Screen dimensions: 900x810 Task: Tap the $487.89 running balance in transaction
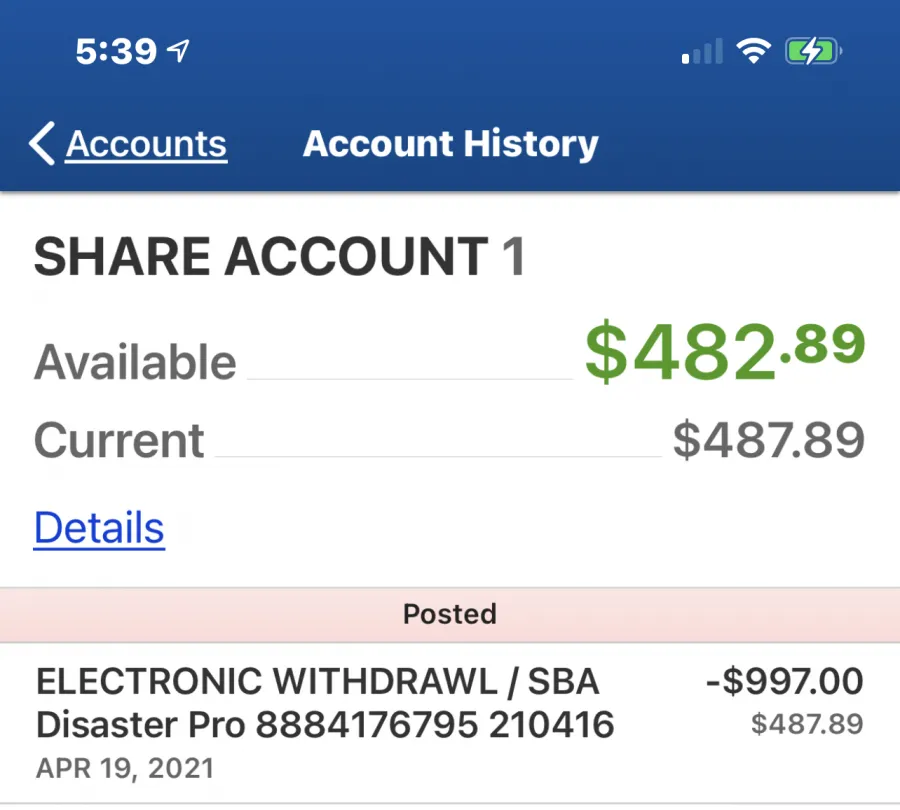[807, 723]
